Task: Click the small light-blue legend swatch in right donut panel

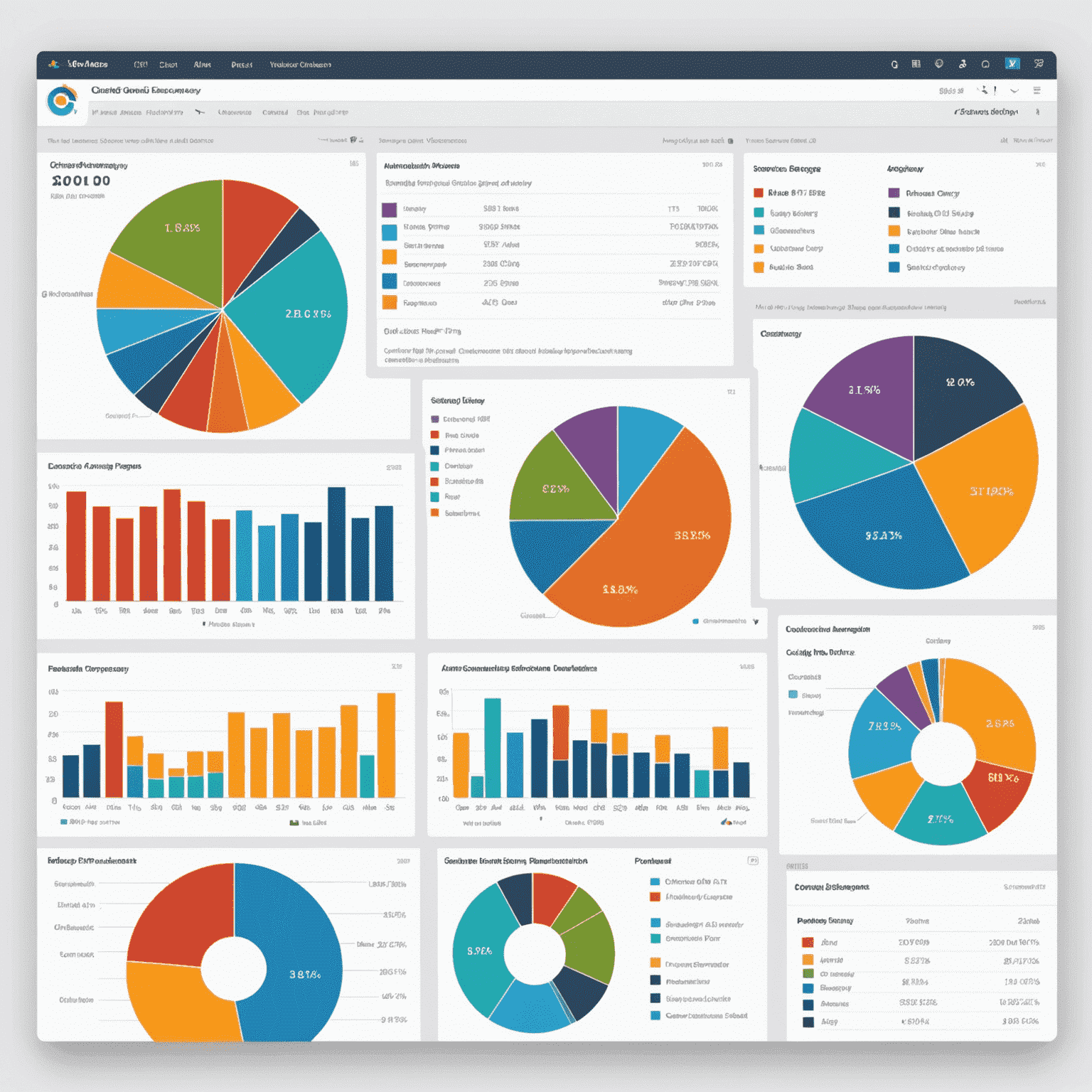Action: pyautogui.click(x=793, y=695)
